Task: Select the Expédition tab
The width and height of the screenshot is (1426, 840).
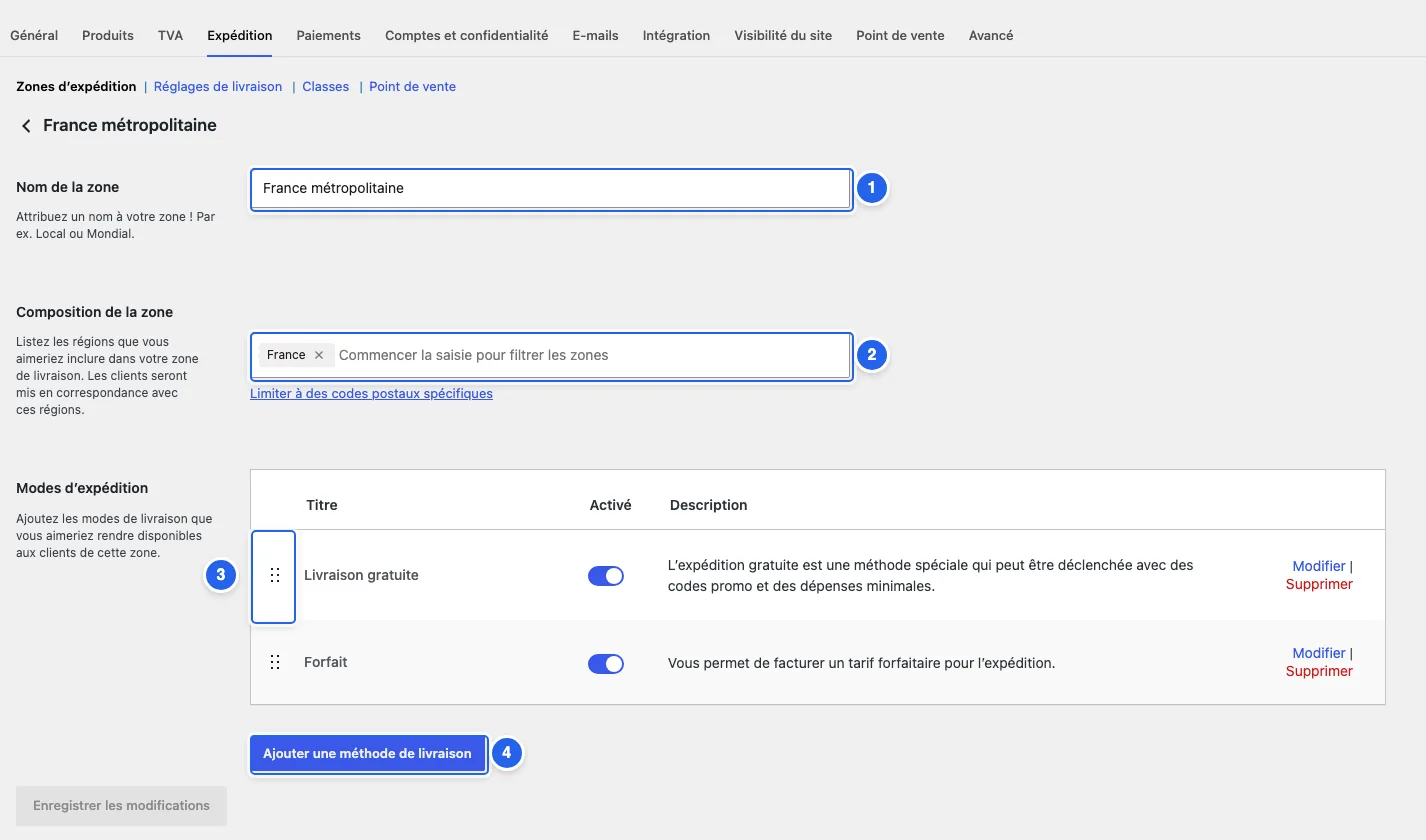Action: click(240, 35)
